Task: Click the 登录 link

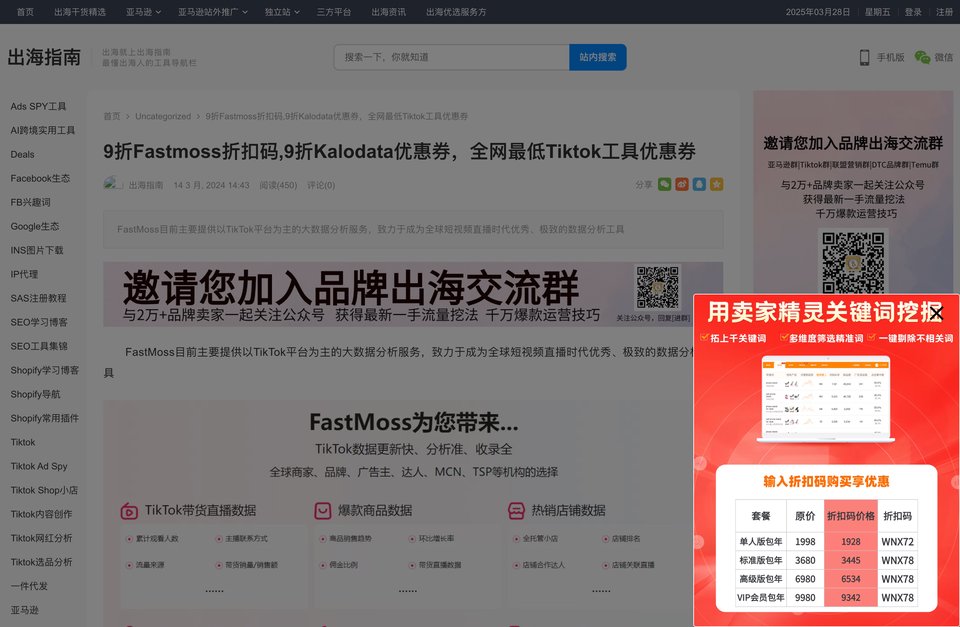Action: click(x=913, y=12)
